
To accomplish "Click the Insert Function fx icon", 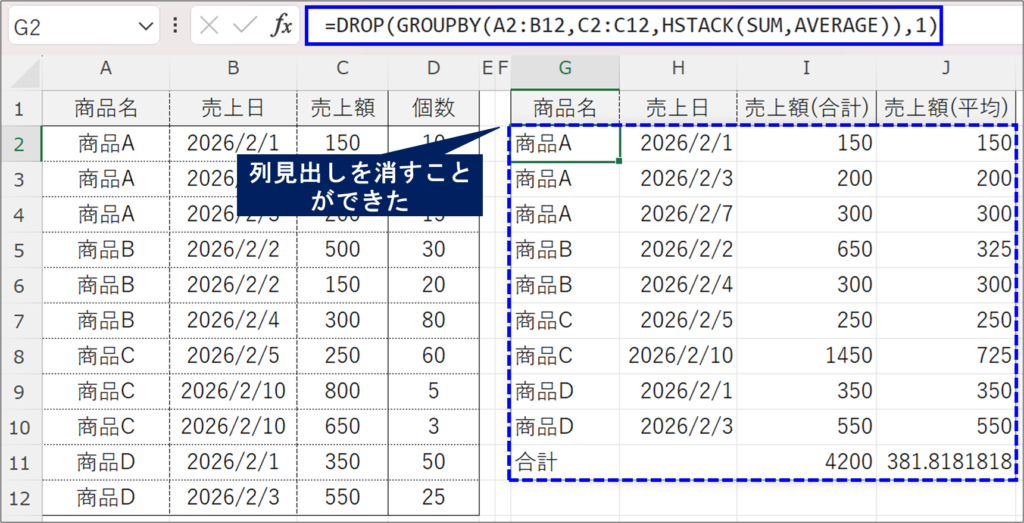I will pos(283,26).
